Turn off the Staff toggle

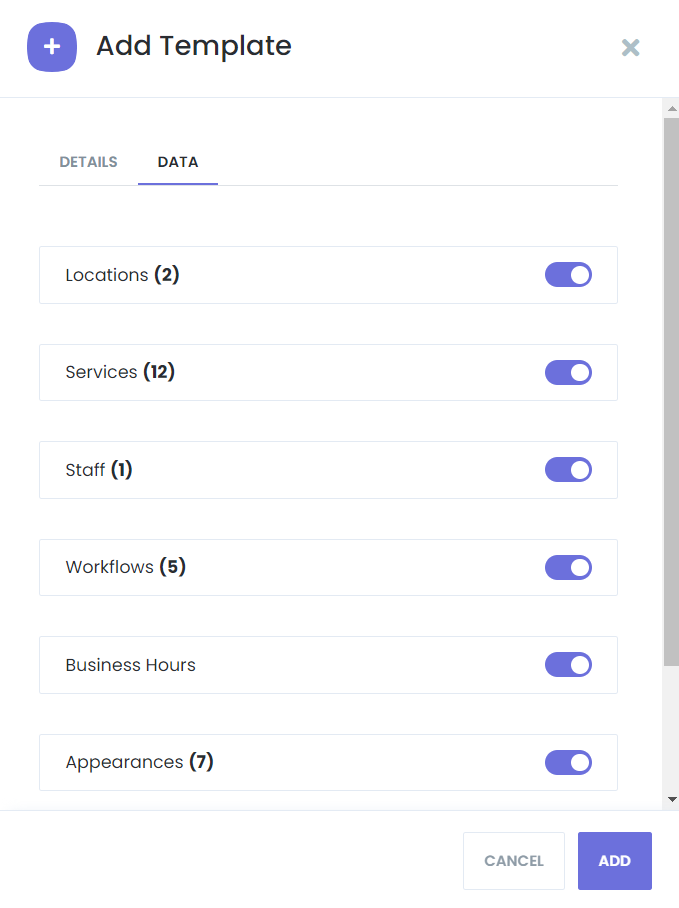click(568, 470)
